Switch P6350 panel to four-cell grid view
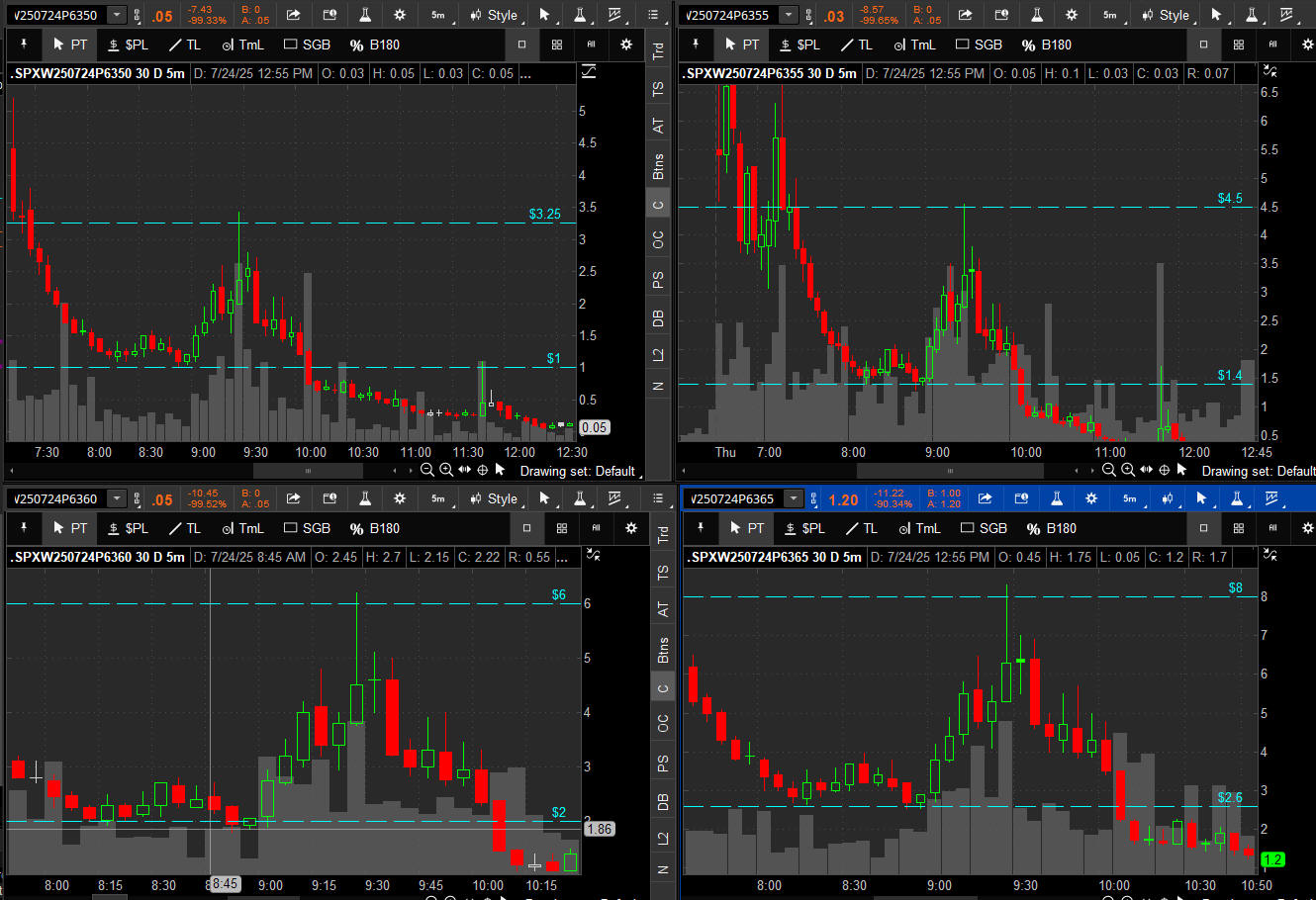Screen dimensions: 1316x900 [557, 45]
